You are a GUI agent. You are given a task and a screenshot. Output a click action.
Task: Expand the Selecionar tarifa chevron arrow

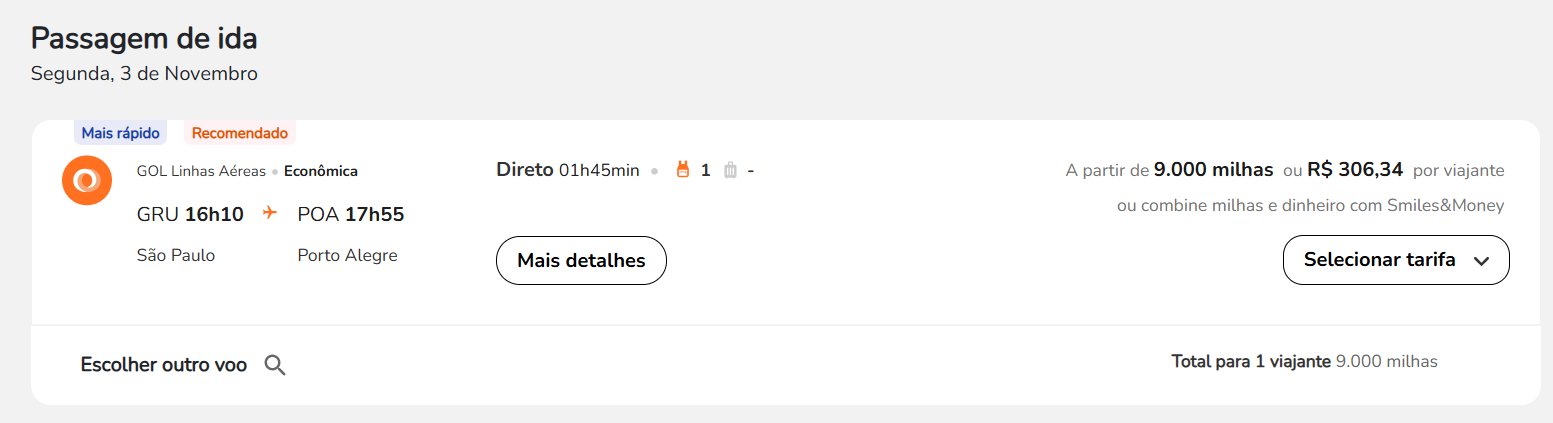[x=1482, y=261]
